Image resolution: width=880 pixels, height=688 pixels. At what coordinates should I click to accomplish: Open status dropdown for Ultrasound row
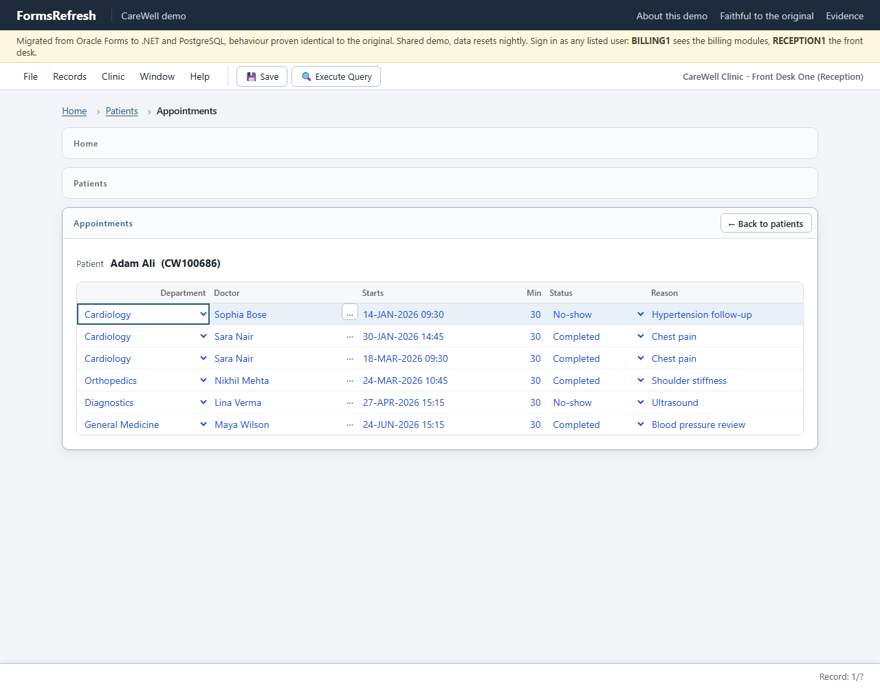pos(640,402)
